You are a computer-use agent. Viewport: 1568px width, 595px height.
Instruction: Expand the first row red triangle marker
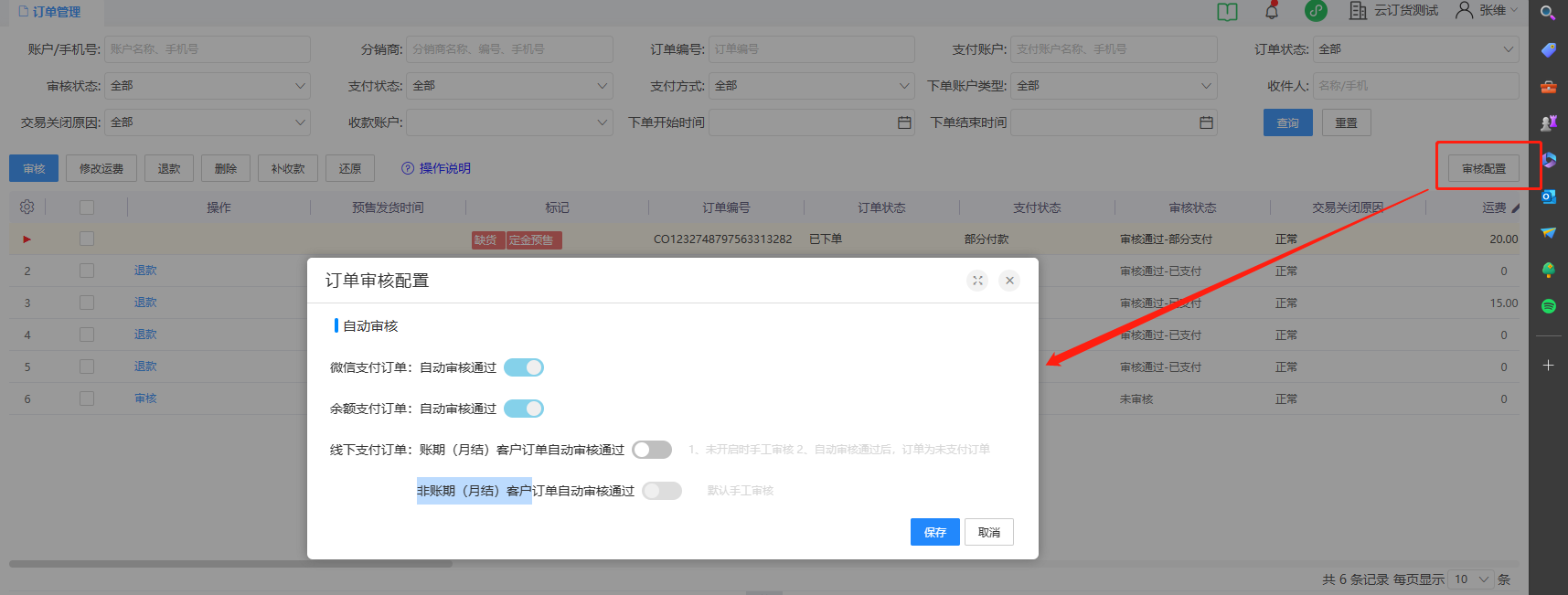(27, 239)
